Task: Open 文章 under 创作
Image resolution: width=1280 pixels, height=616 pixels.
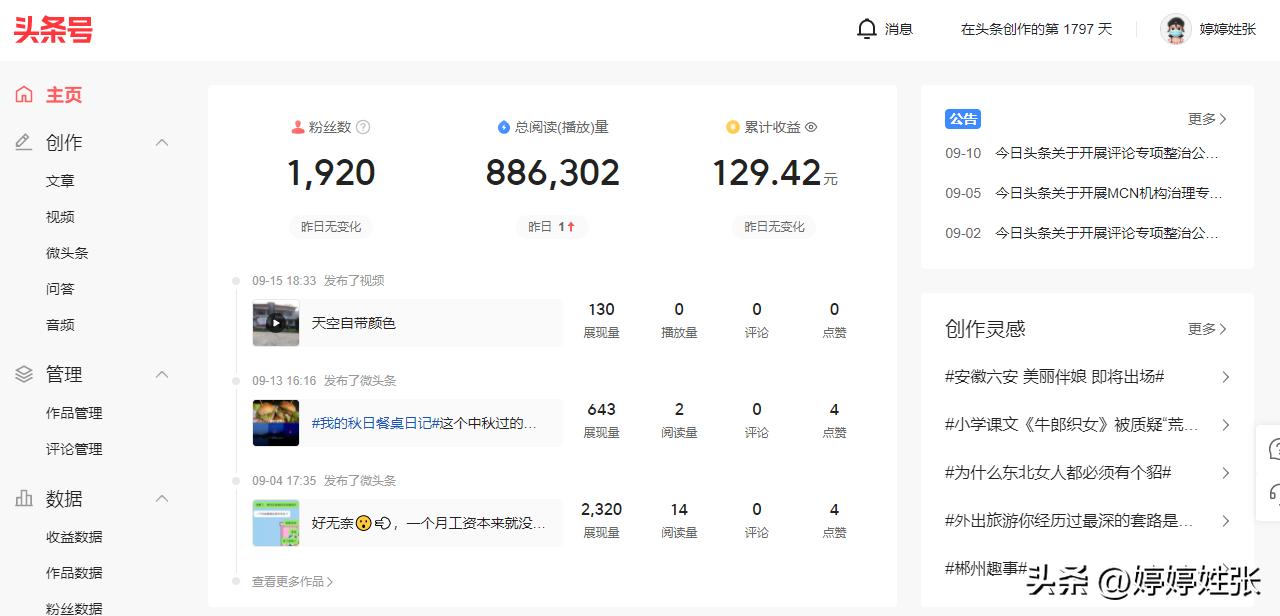Action: pos(60,181)
